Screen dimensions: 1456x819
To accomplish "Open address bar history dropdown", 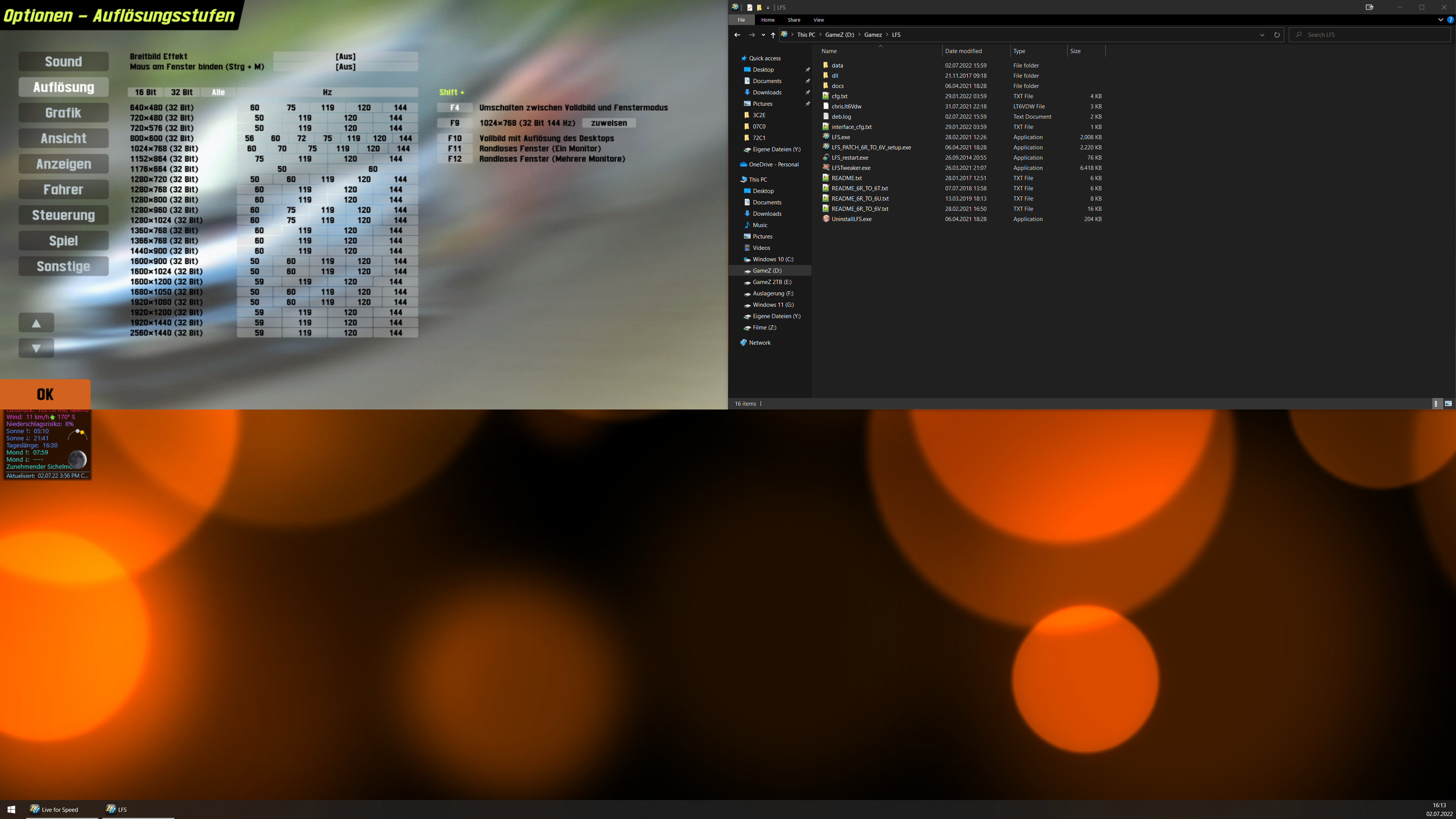I will click(x=1261, y=35).
